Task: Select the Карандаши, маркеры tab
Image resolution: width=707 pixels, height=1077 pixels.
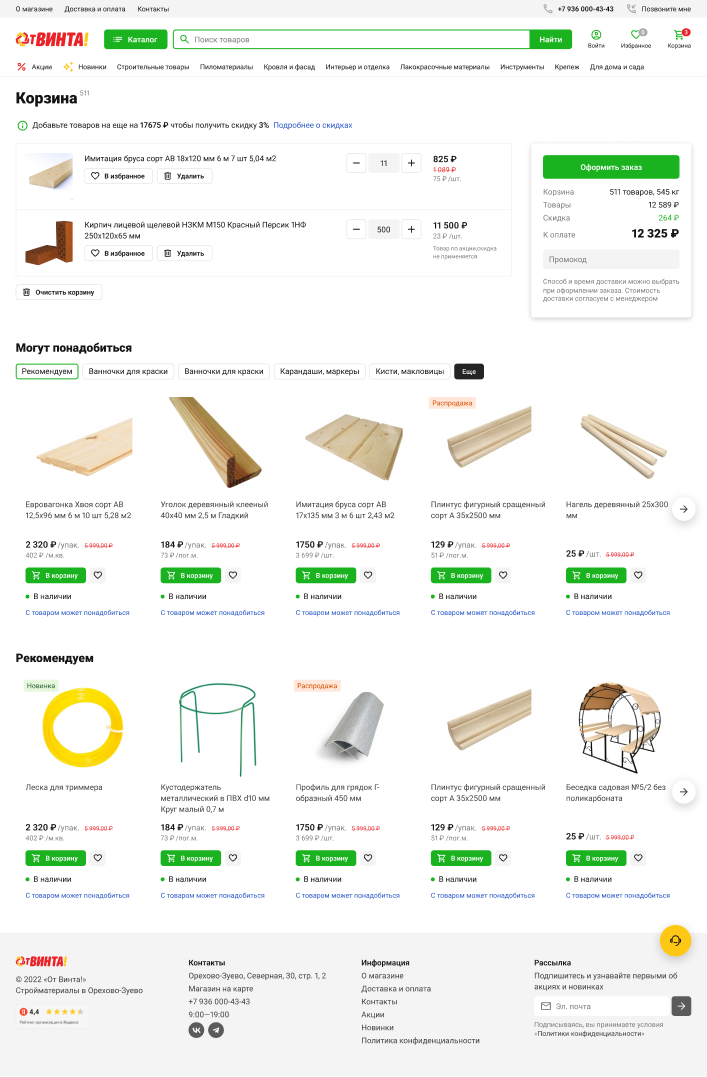Action: pos(319,372)
